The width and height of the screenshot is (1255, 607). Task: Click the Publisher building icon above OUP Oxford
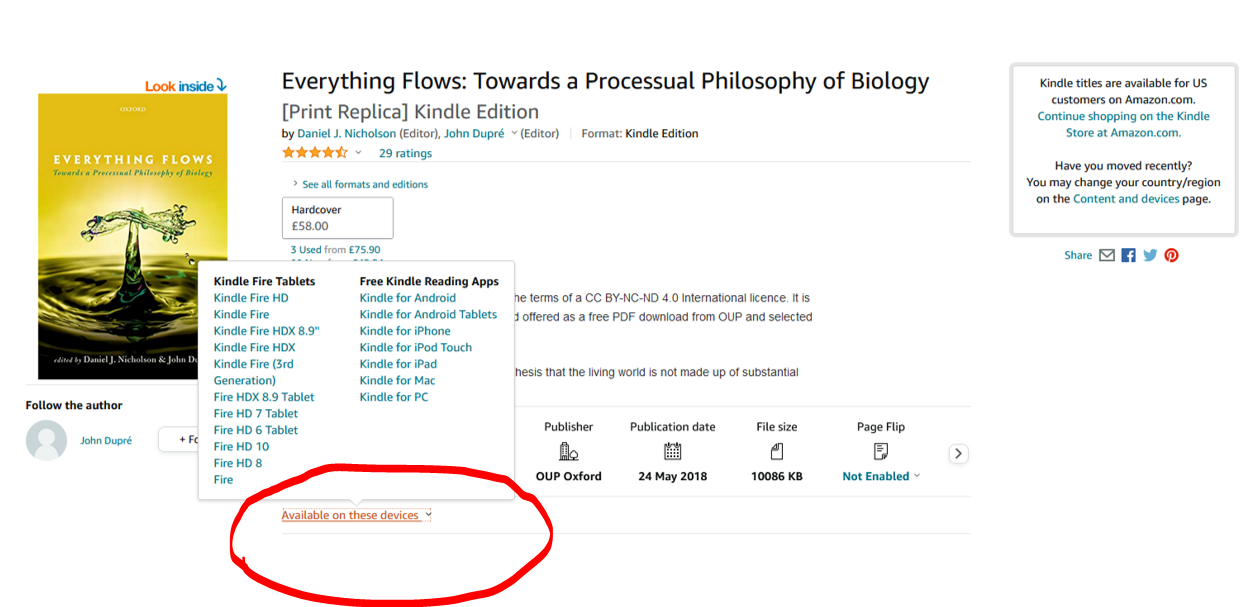tap(568, 451)
